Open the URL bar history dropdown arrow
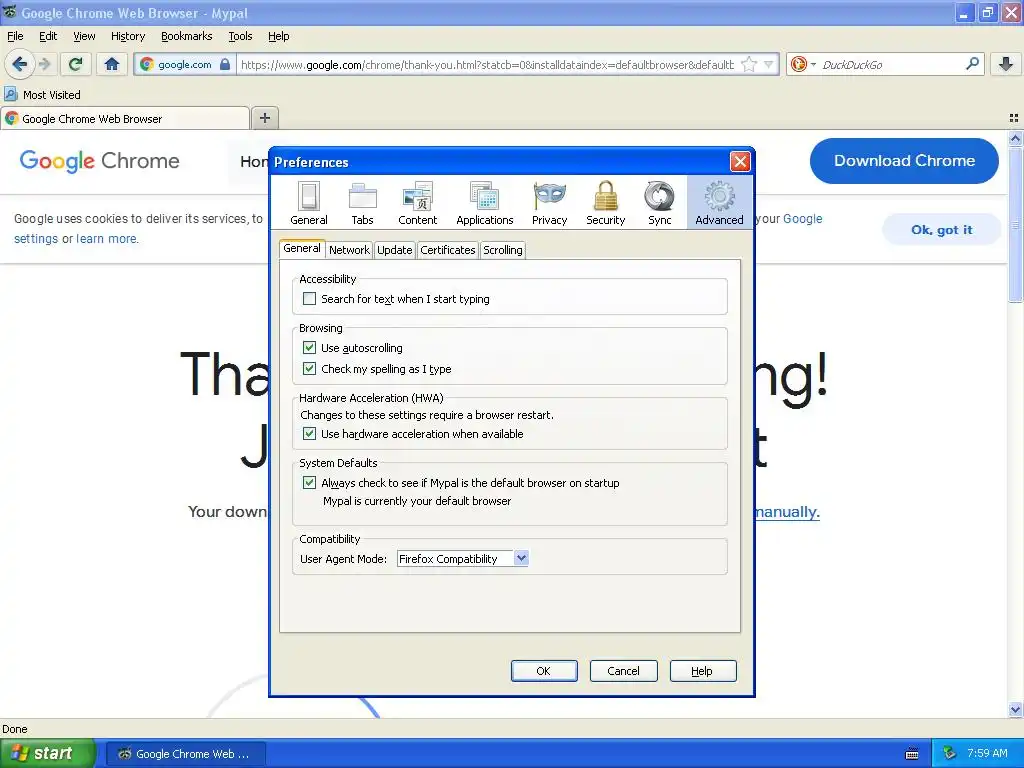 pyautogui.click(x=769, y=64)
